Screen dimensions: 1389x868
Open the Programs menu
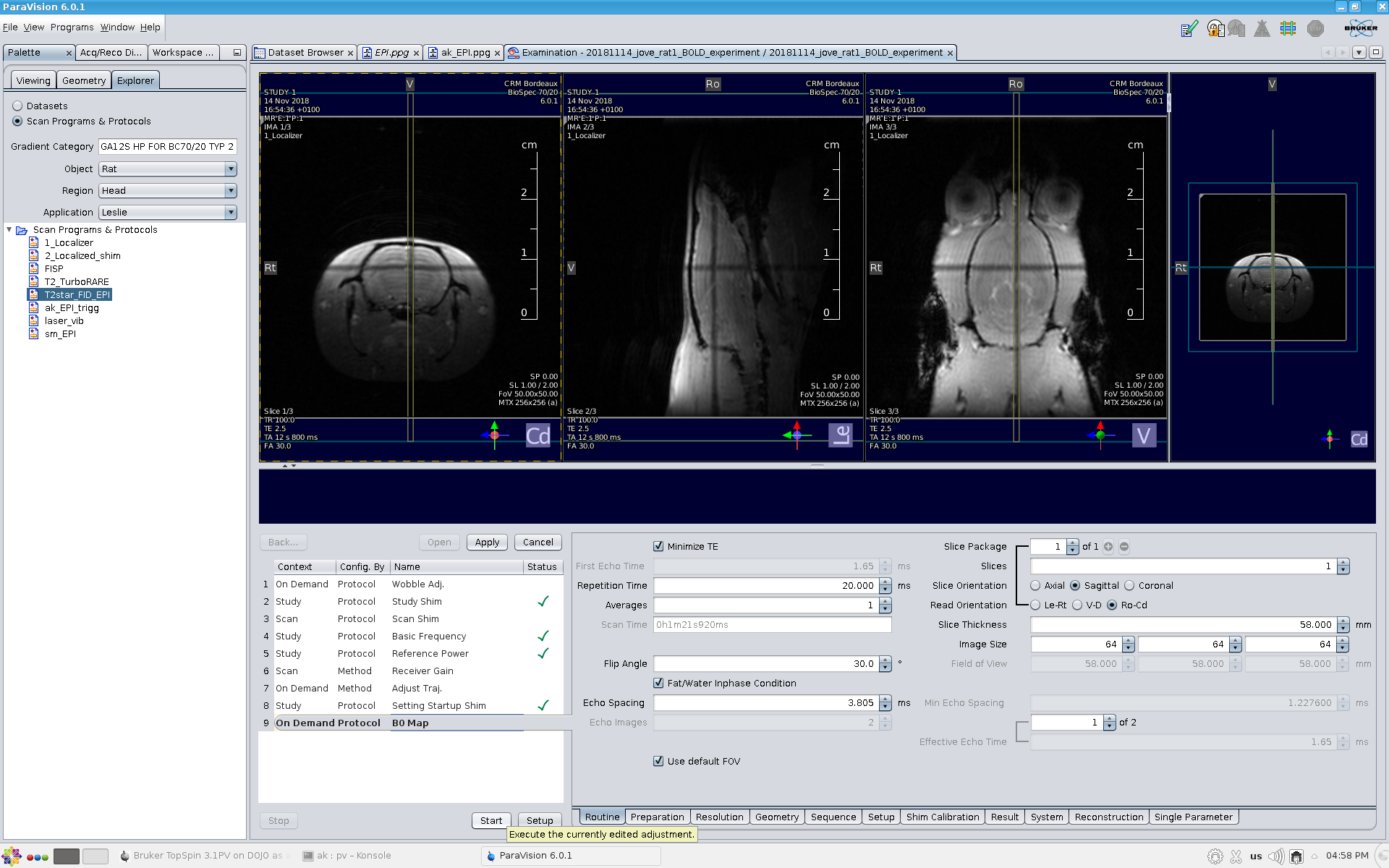point(72,27)
